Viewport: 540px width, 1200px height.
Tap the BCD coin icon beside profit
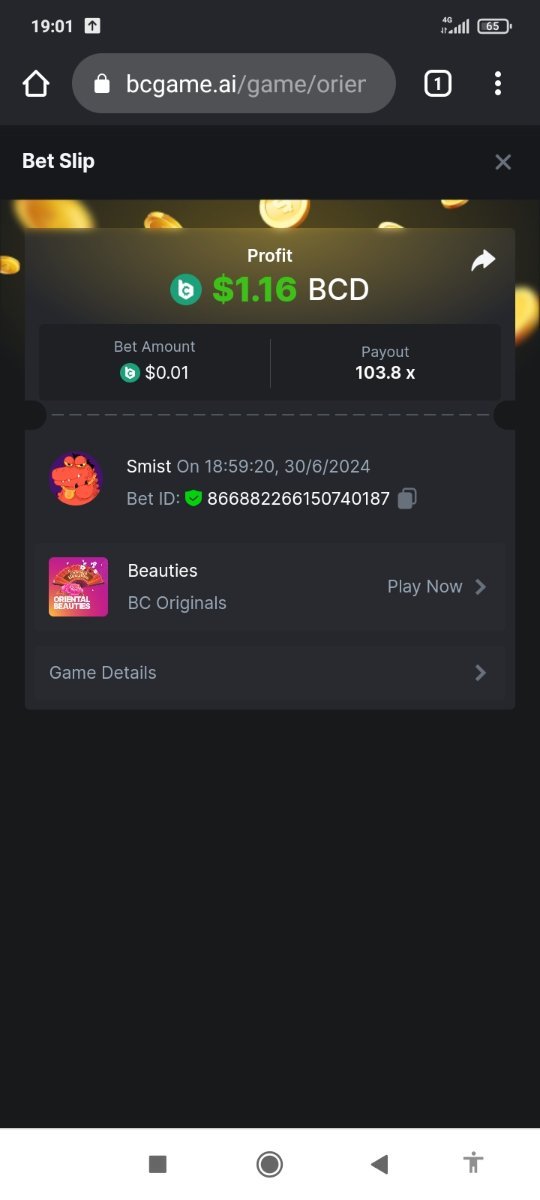[185, 290]
